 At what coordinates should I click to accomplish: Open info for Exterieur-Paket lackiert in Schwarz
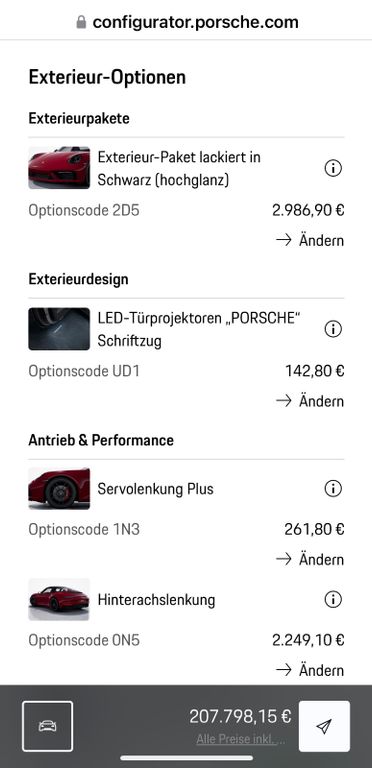[x=333, y=168]
